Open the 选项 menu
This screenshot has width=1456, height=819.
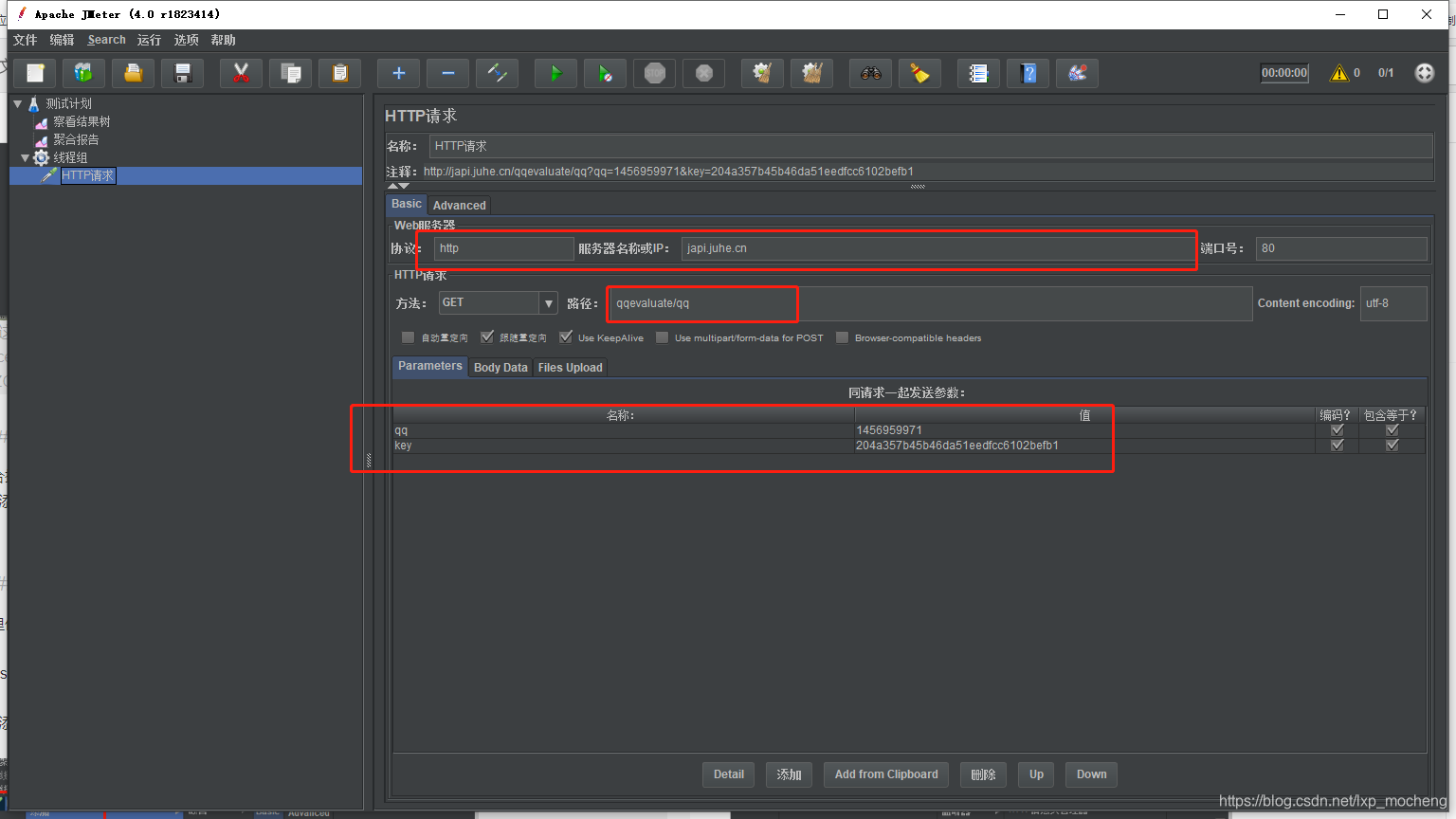[x=187, y=40]
